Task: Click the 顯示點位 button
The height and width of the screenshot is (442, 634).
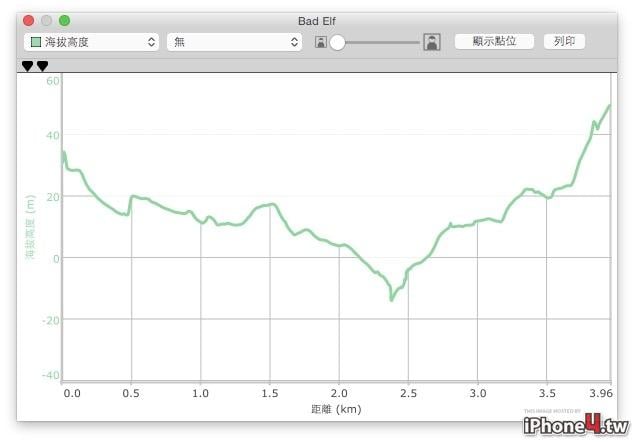Action: tap(494, 41)
